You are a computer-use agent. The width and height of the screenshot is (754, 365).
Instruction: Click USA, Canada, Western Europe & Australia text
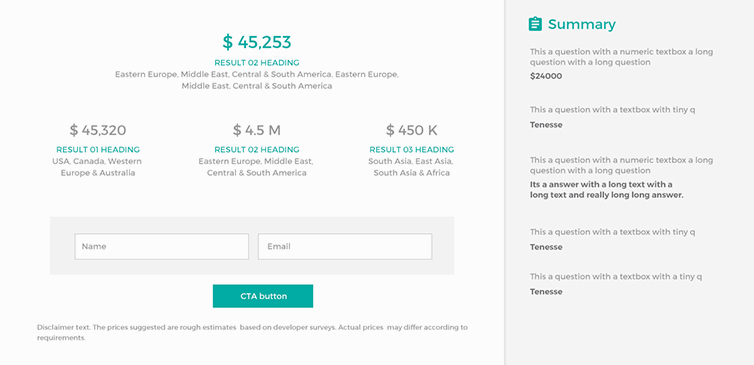tap(98, 167)
